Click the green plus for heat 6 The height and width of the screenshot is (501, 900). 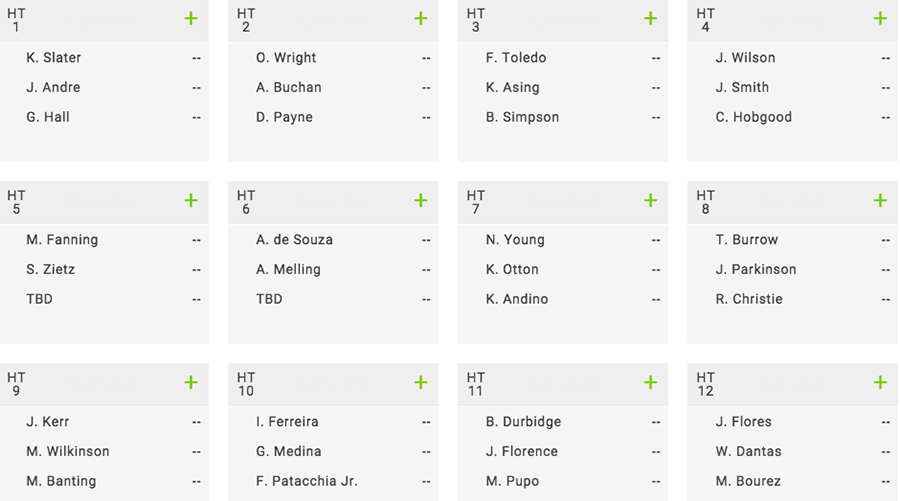[x=420, y=200]
